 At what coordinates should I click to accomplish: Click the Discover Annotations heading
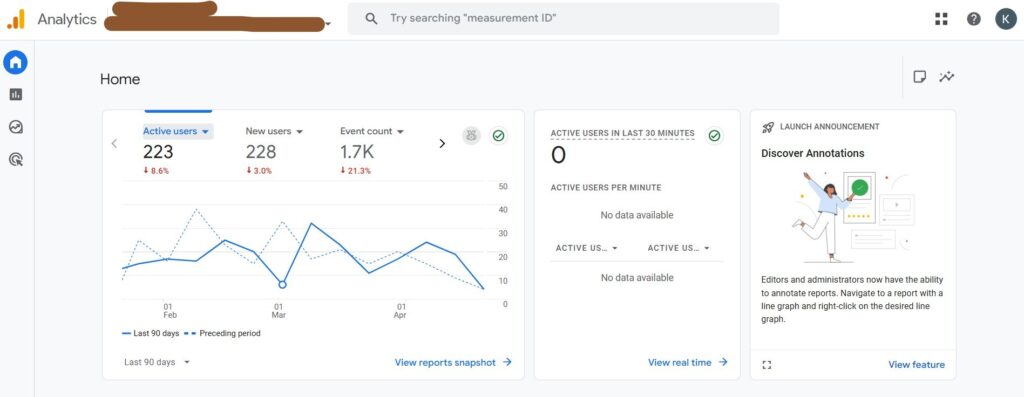tap(812, 153)
